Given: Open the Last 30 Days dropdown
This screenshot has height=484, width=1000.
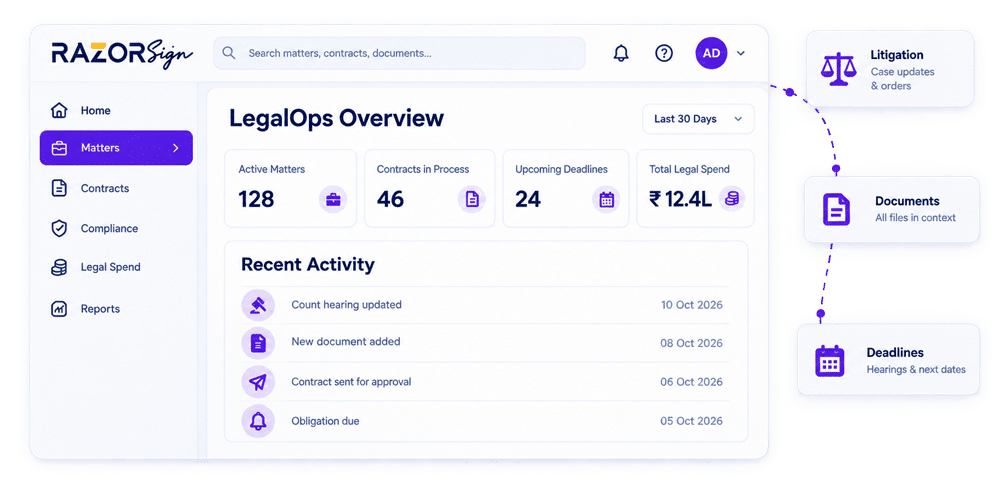Looking at the screenshot, I should [698, 119].
